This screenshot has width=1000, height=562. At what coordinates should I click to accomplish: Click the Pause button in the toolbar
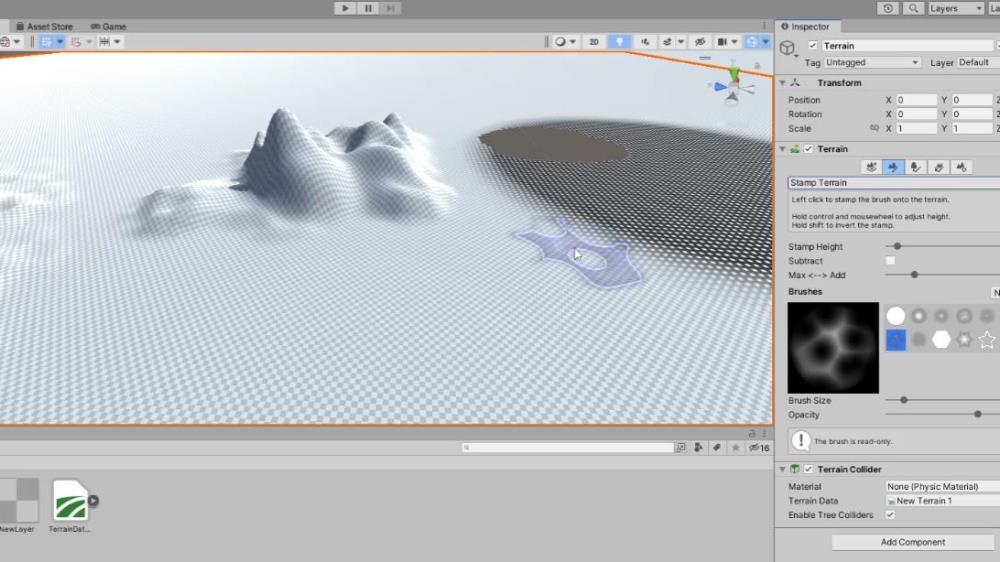coord(368,8)
